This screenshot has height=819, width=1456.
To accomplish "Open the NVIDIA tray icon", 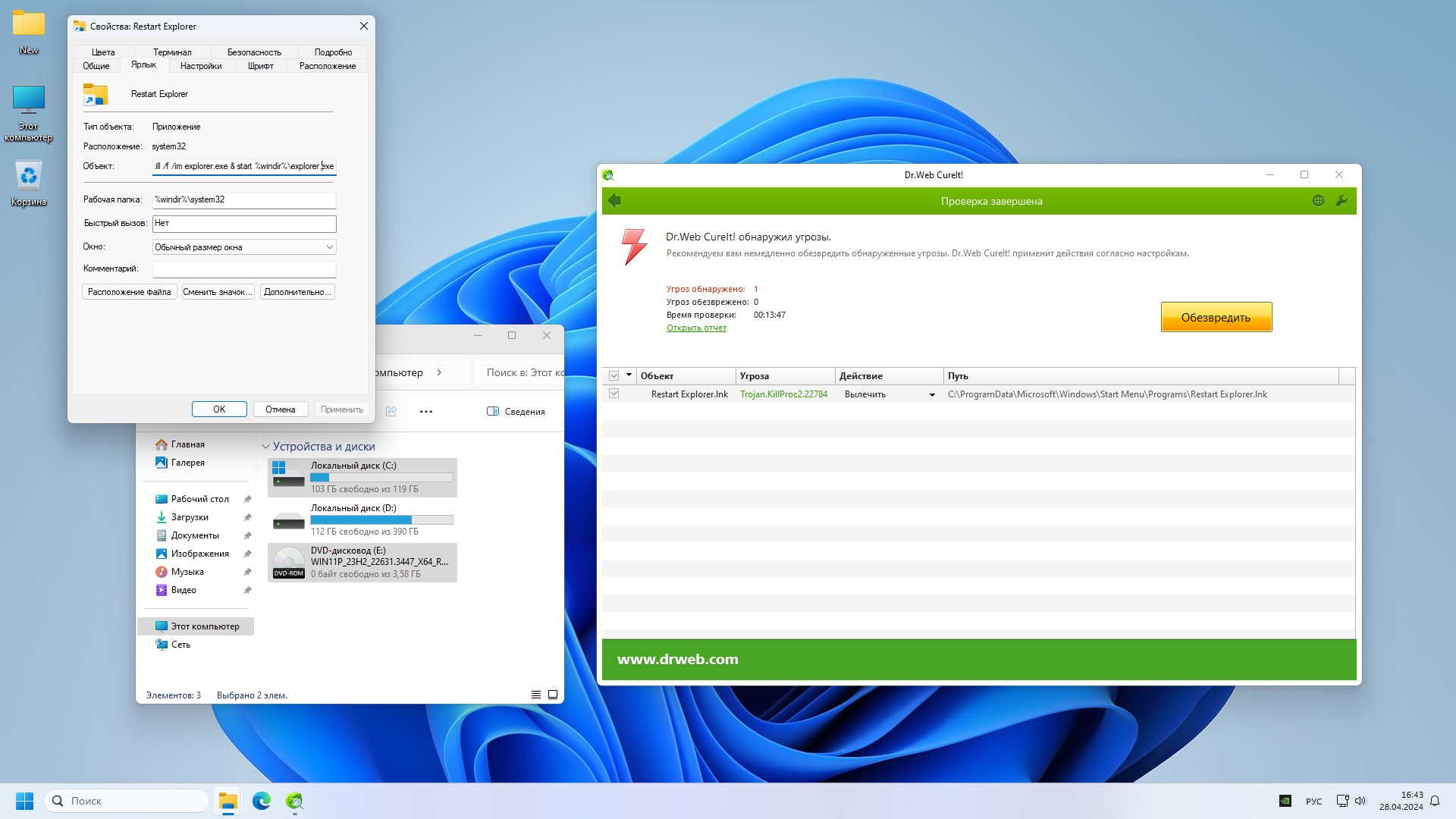I will pos(1285,801).
